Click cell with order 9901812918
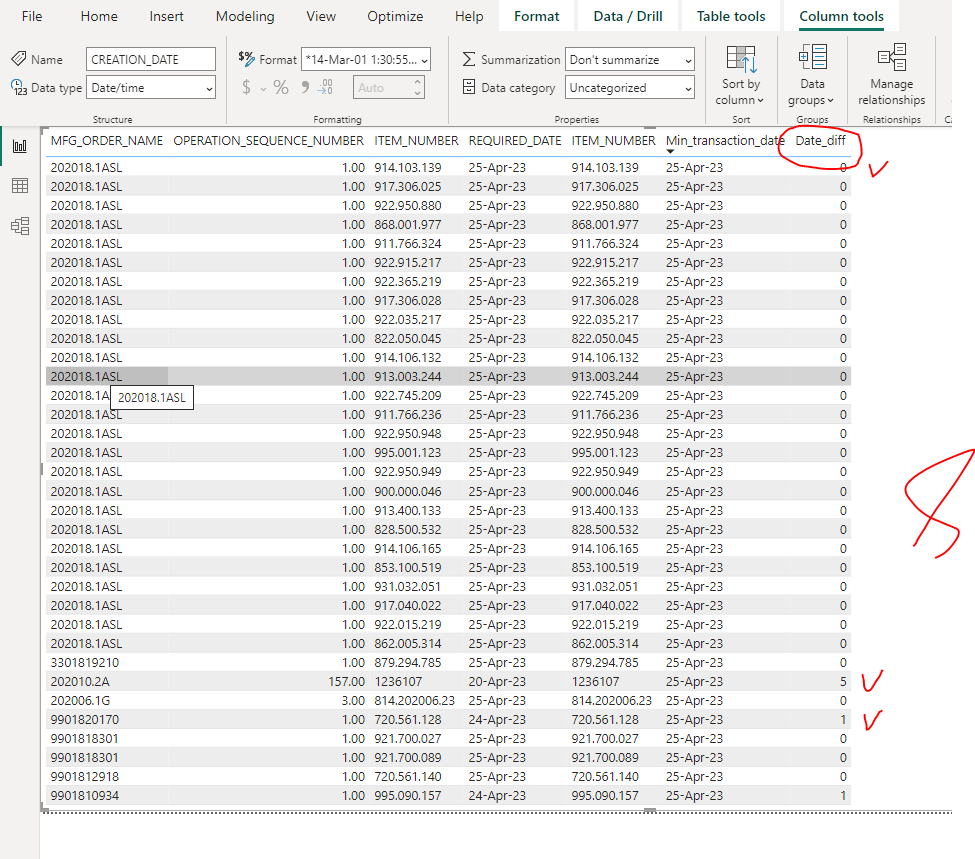Image resolution: width=975 pixels, height=859 pixels. (x=85, y=776)
